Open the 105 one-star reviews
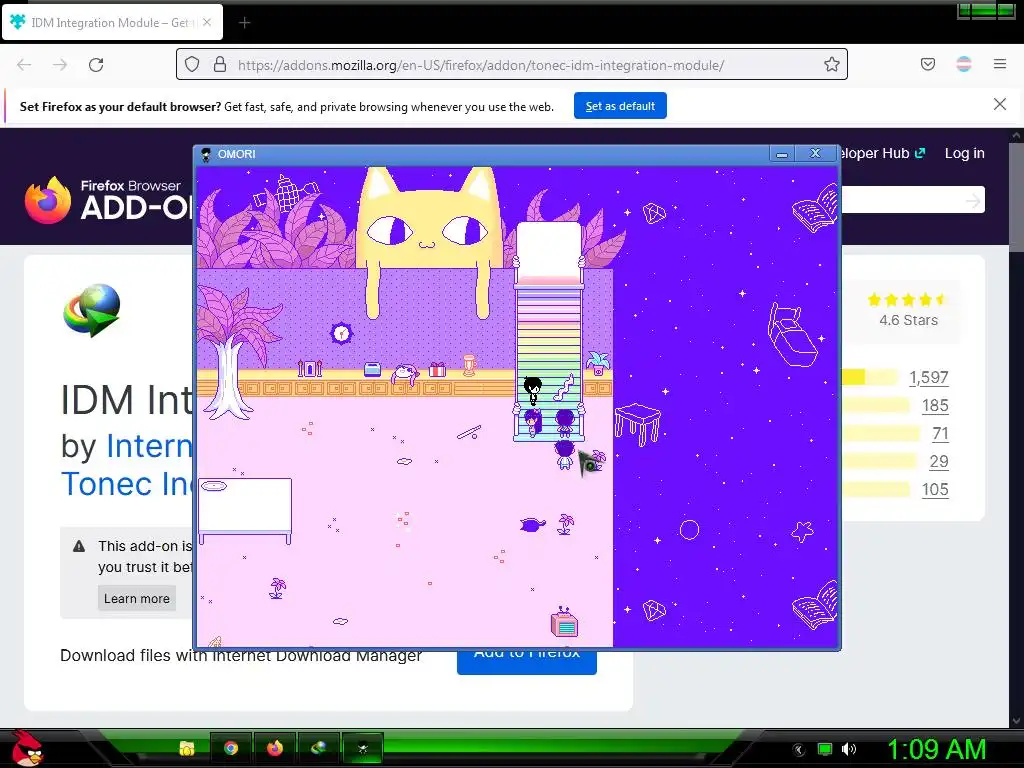 tap(935, 490)
